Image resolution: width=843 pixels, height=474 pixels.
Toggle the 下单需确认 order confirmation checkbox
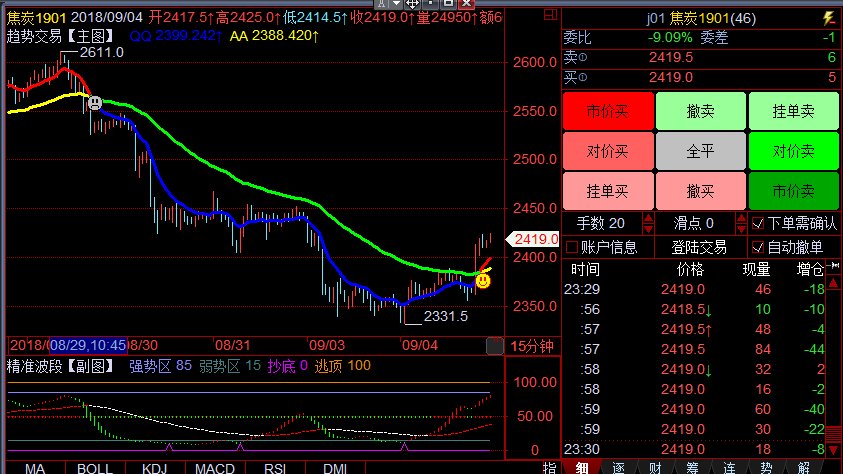click(x=758, y=223)
